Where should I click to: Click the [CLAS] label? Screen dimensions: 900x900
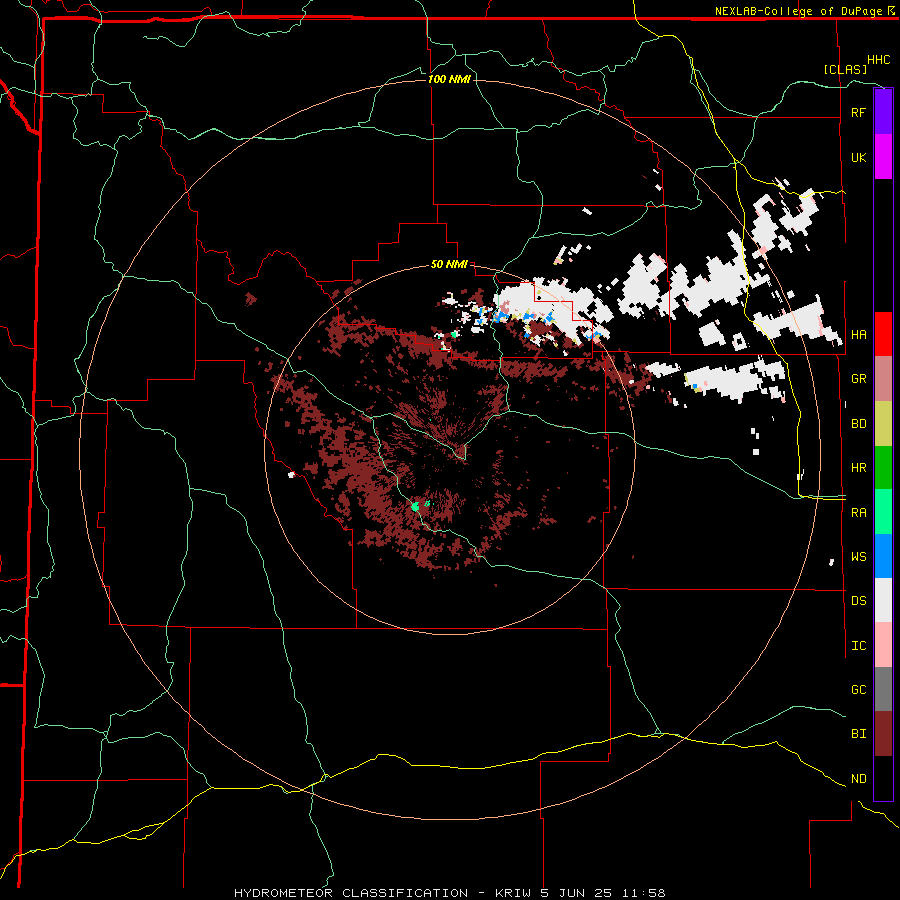pos(845,69)
